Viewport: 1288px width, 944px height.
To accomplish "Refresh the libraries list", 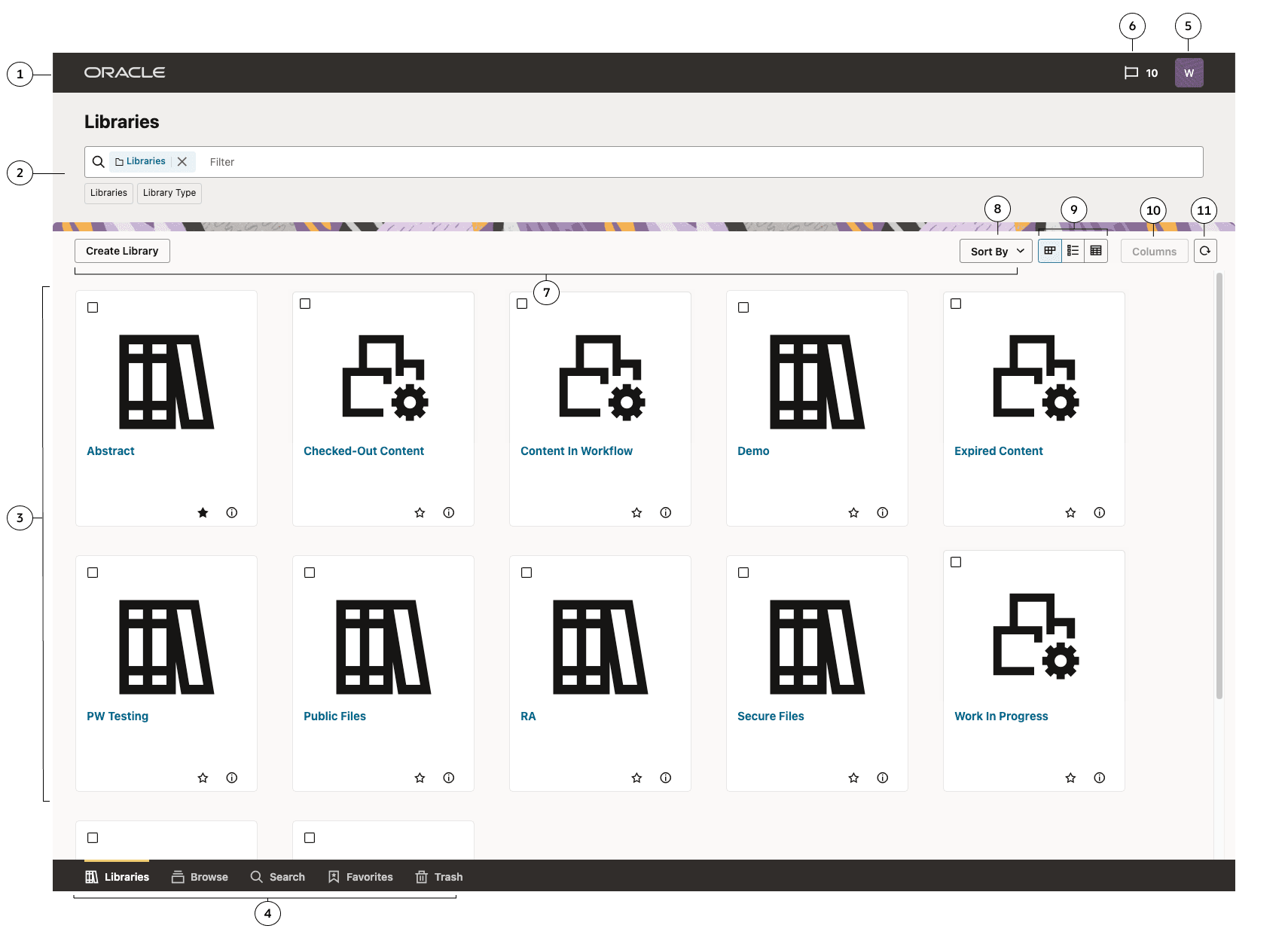I will [x=1205, y=251].
